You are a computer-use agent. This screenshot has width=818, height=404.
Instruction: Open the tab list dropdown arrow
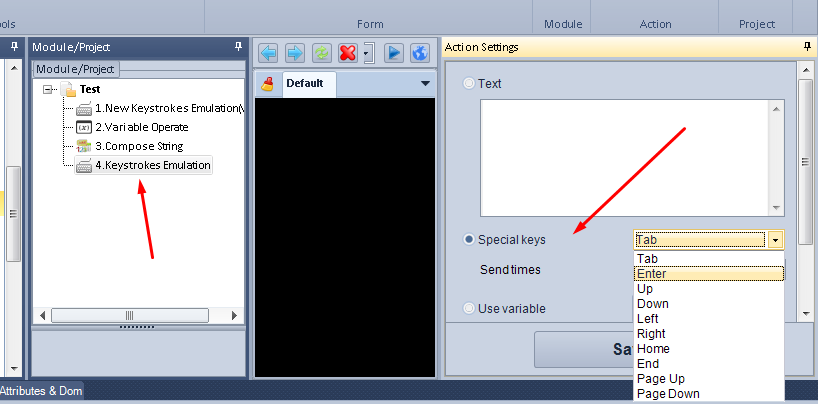click(x=425, y=84)
